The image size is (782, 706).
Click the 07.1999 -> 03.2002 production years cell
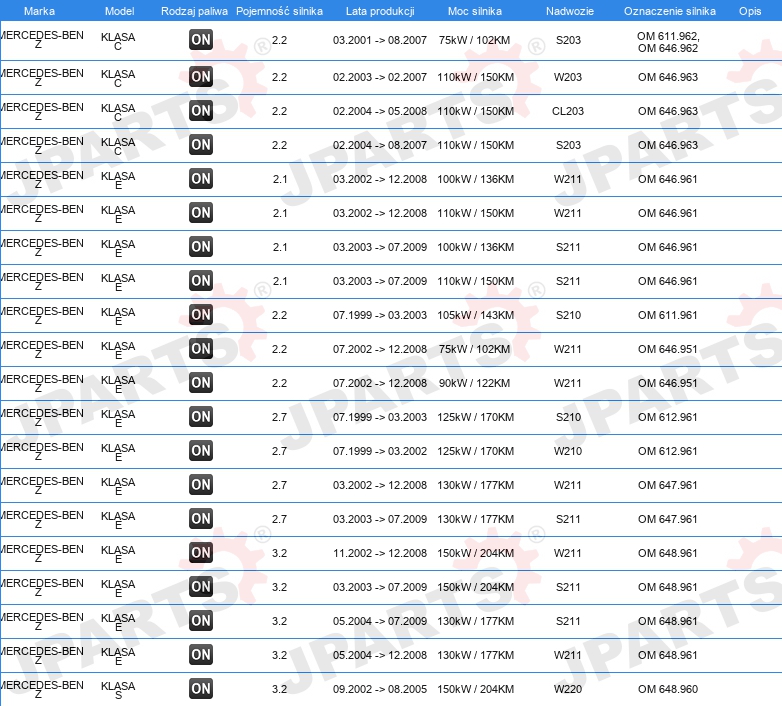click(x=380, y=451)
